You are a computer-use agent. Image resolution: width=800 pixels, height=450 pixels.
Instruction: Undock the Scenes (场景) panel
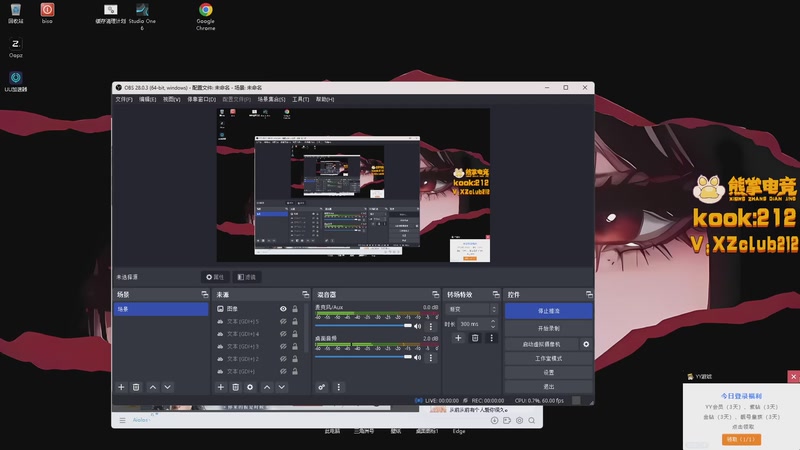pos(205,294)
